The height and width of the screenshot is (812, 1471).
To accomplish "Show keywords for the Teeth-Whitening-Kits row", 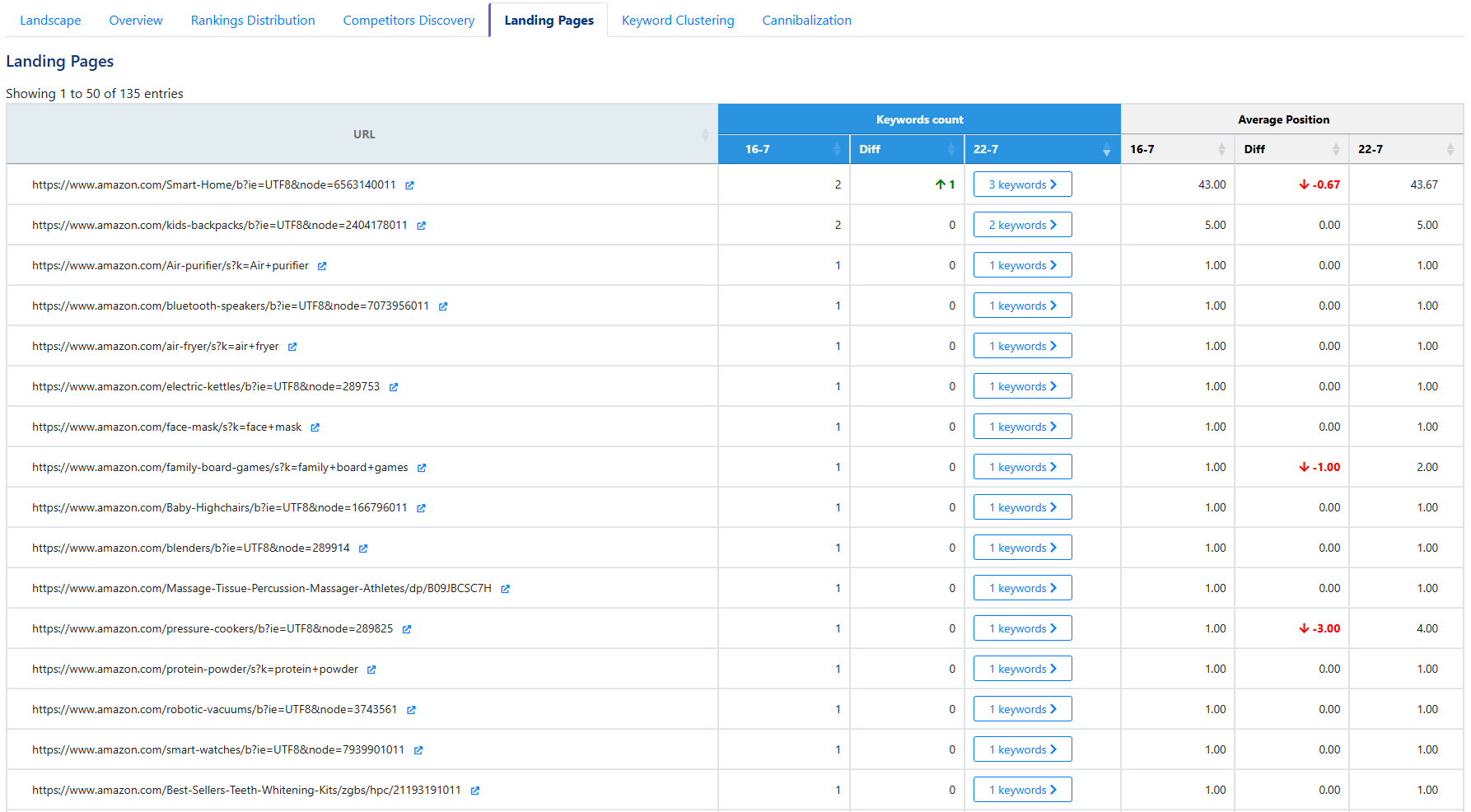I will [x=1022, y=790].
